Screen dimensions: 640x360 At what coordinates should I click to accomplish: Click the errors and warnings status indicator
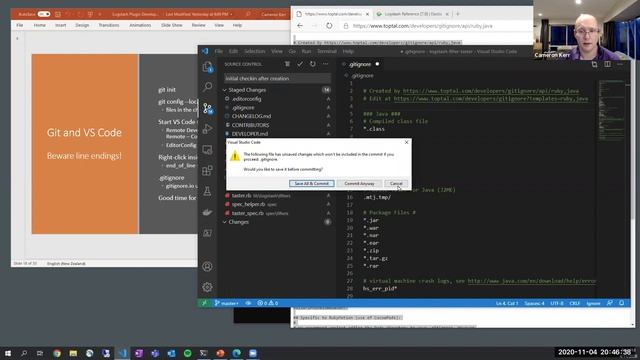[x=268, y=303]
